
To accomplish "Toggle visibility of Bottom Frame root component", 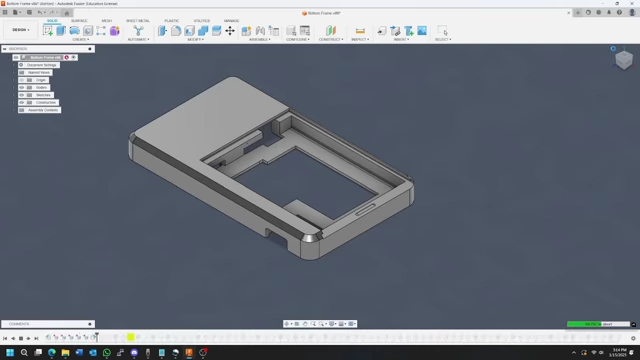I will click(16, 58).
